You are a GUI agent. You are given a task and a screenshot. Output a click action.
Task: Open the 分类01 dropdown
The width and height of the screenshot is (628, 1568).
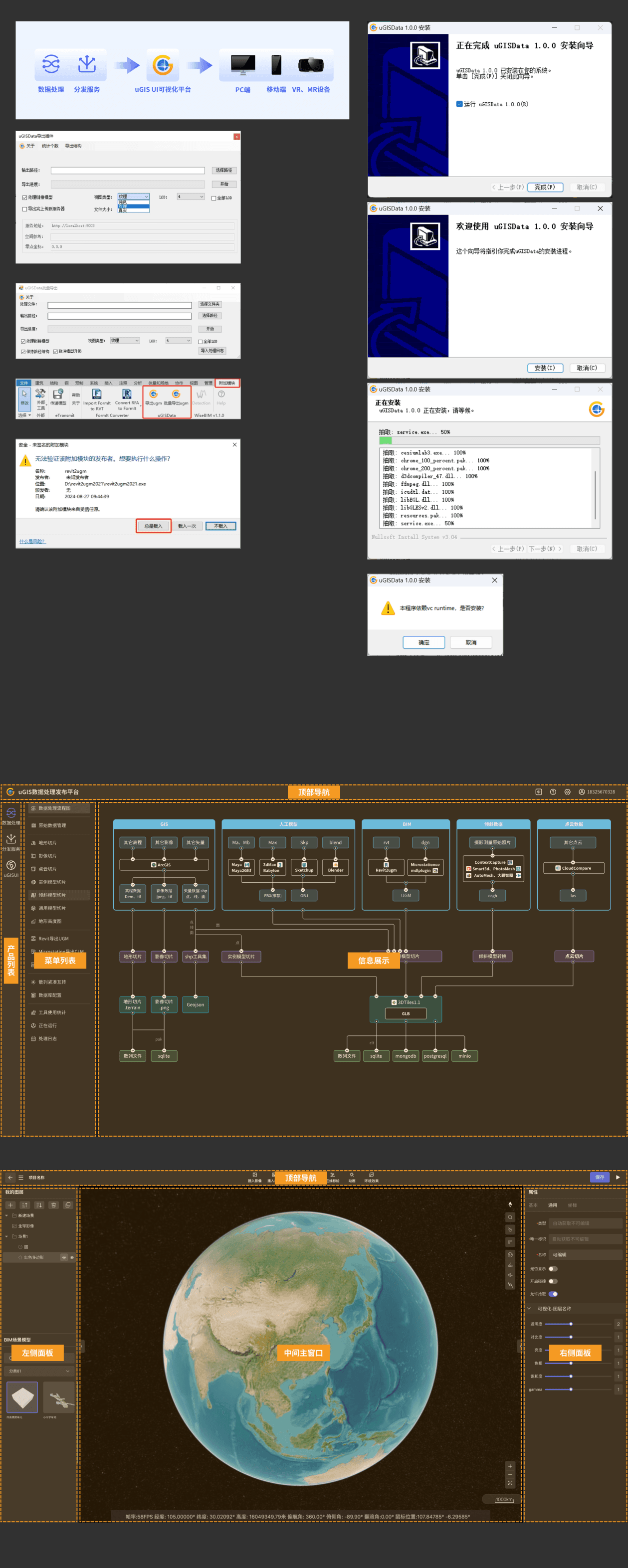pos(39,1371)
